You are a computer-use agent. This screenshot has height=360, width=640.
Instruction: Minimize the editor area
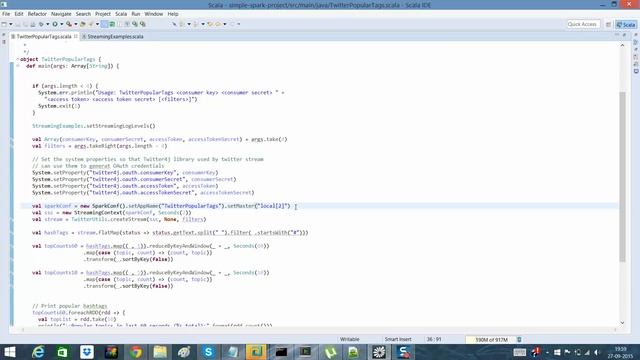pyautogui.click(x=617, y=36)
